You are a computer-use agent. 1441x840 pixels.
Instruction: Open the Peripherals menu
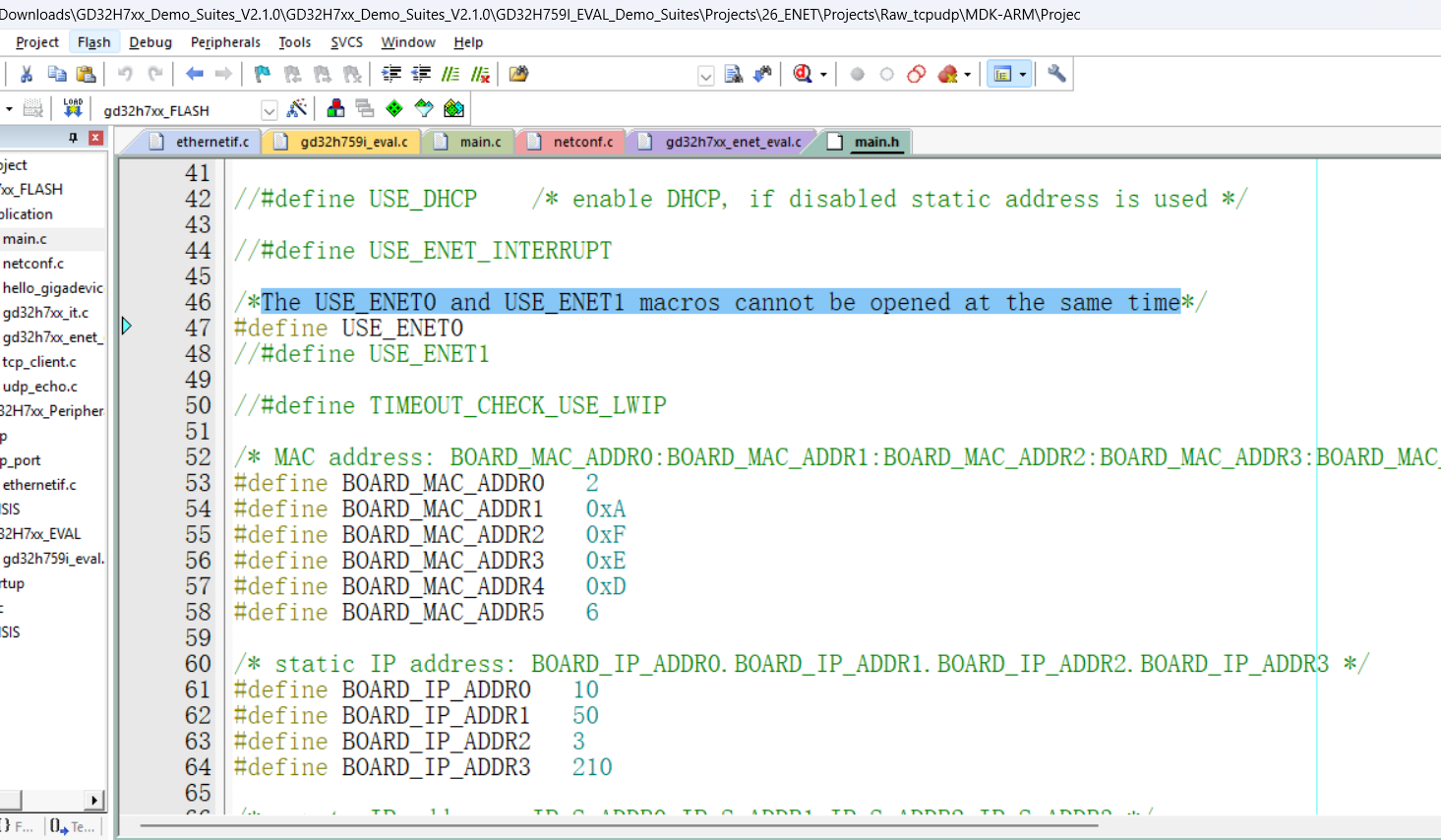pos(225,42)
